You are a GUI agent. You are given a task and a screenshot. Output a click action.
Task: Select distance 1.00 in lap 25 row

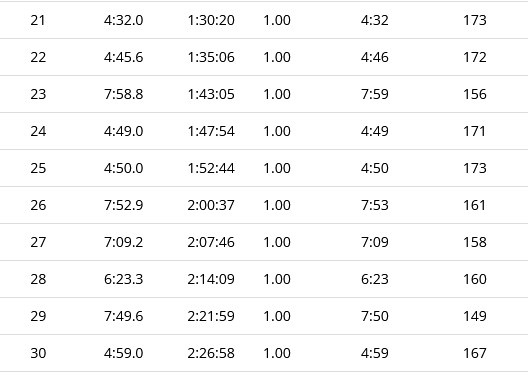(x=277, y=168)
